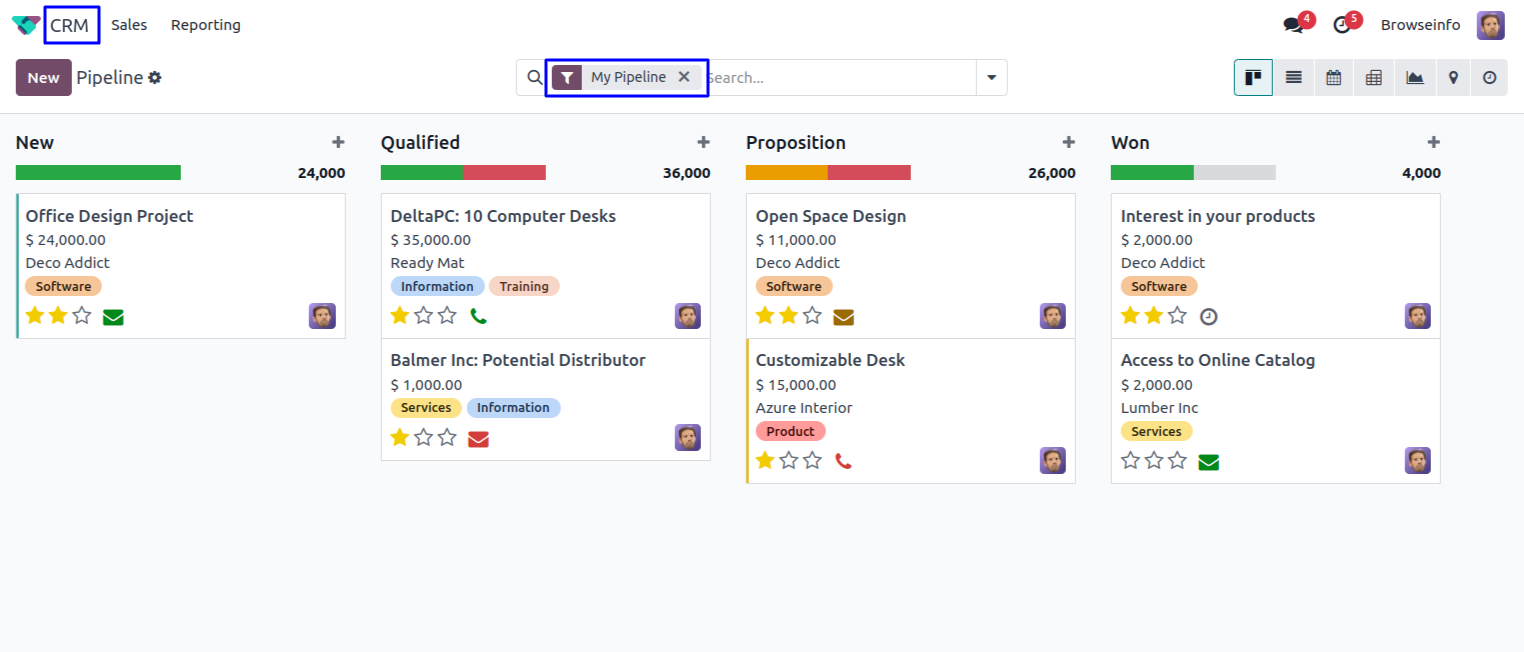Click the New button
This screenshot has height=652, width=1524.
[x=43, y=78]
